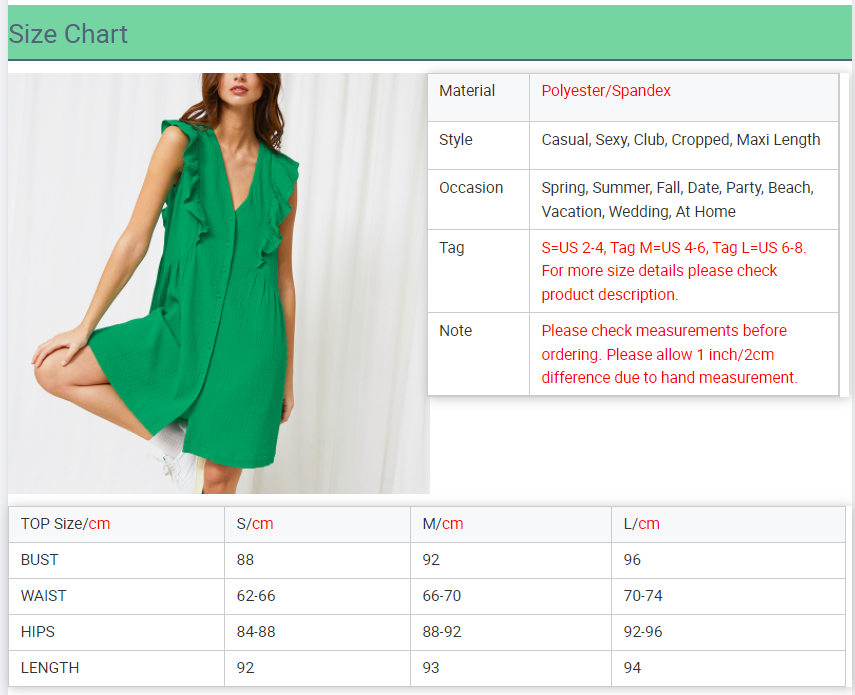Select the Casual, Sexy, Club style text
This screenshot has width=855, height=695.
[680, 140]
